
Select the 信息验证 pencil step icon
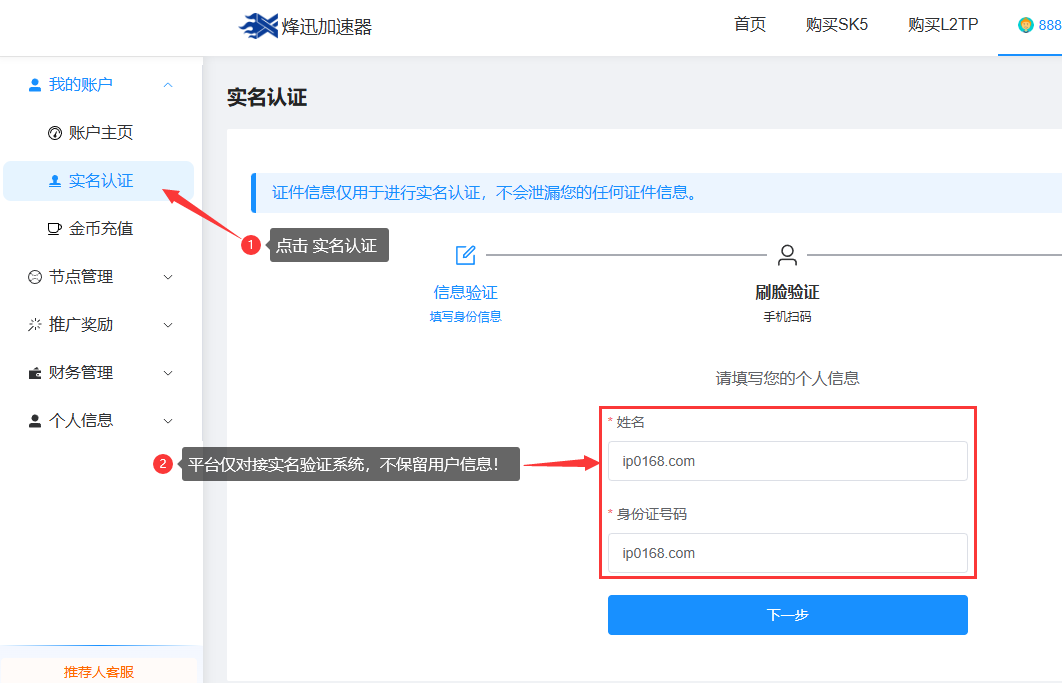click(x=464, y=255)
